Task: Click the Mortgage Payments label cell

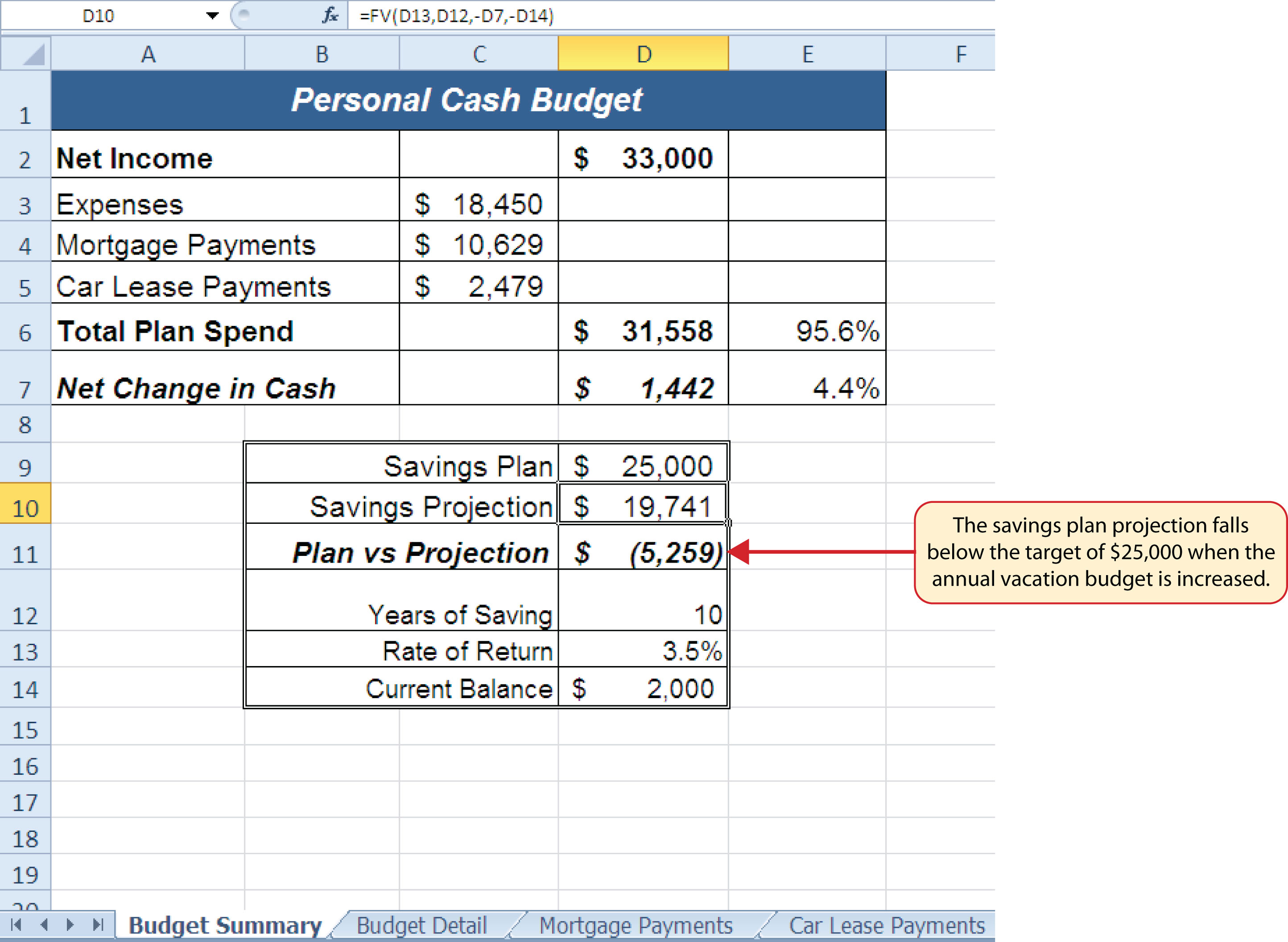Action: [225, 241]
